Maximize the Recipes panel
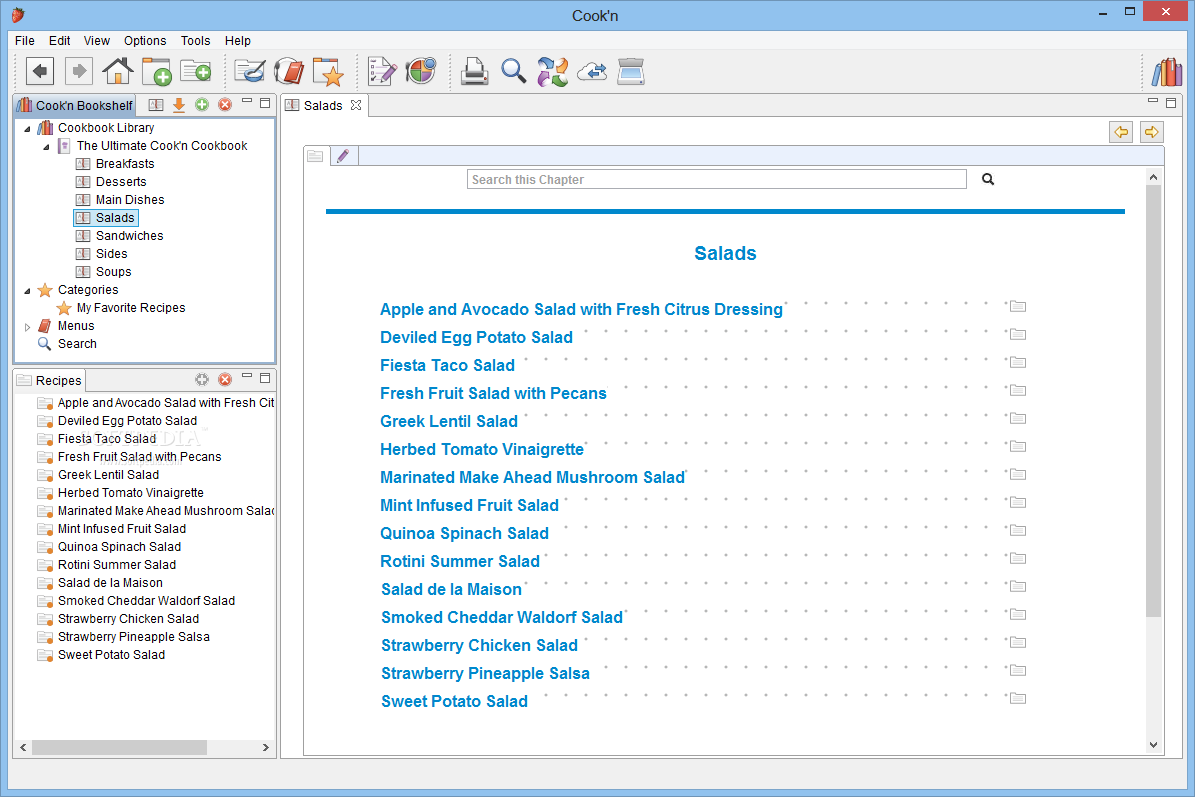The width and height of the screenshot is (1195, 797). (265, 378)
